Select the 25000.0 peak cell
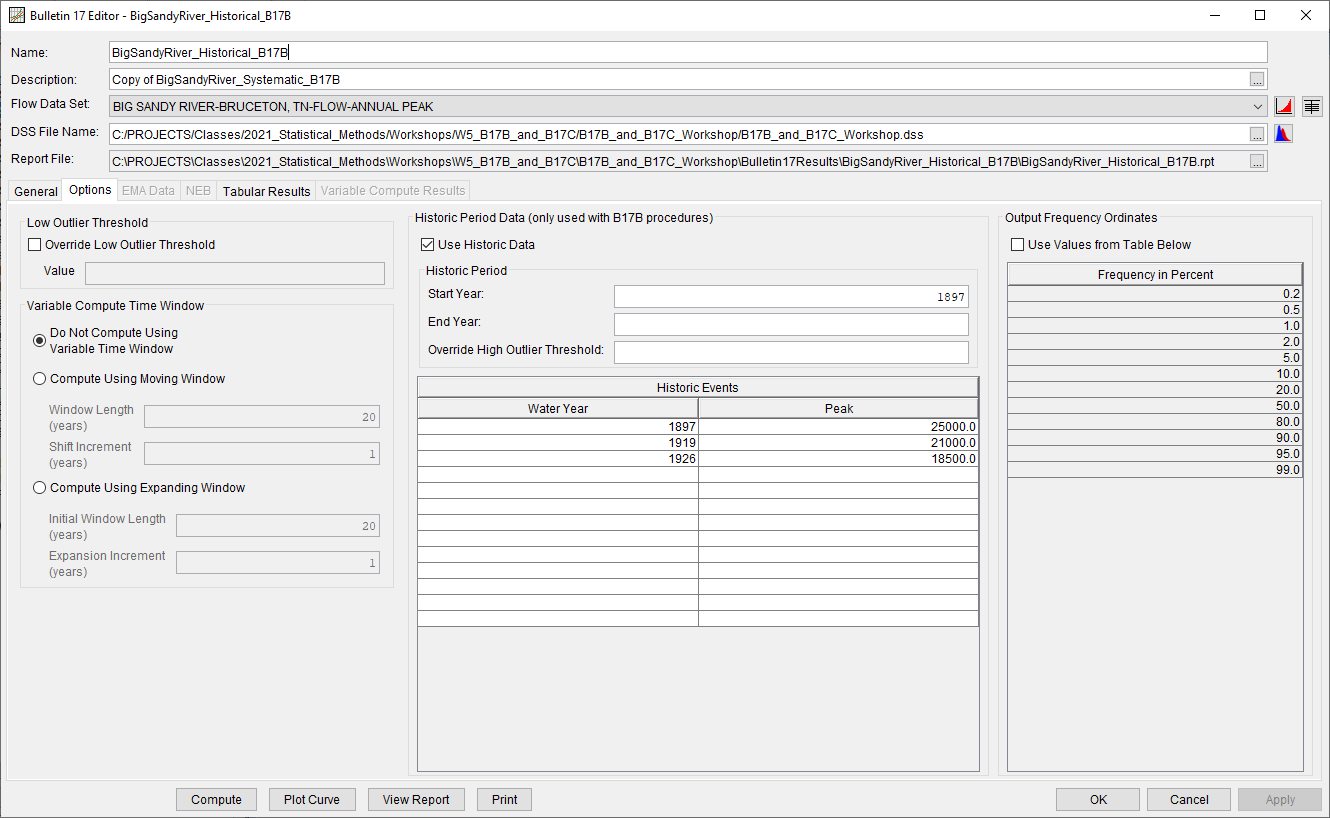Viewport: 1330px width, 818px height. [x=838, y=427]
